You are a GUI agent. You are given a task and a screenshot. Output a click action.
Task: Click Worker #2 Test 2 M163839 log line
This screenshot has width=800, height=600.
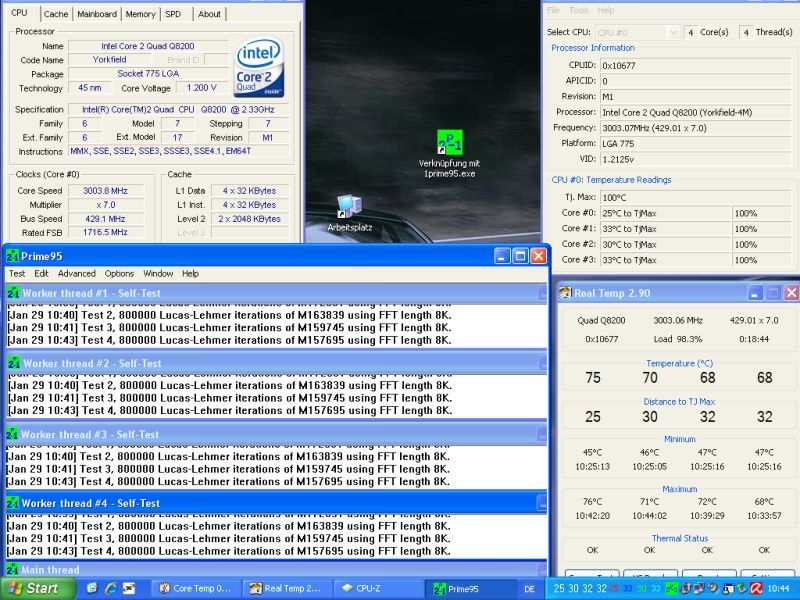pos(230,385)
